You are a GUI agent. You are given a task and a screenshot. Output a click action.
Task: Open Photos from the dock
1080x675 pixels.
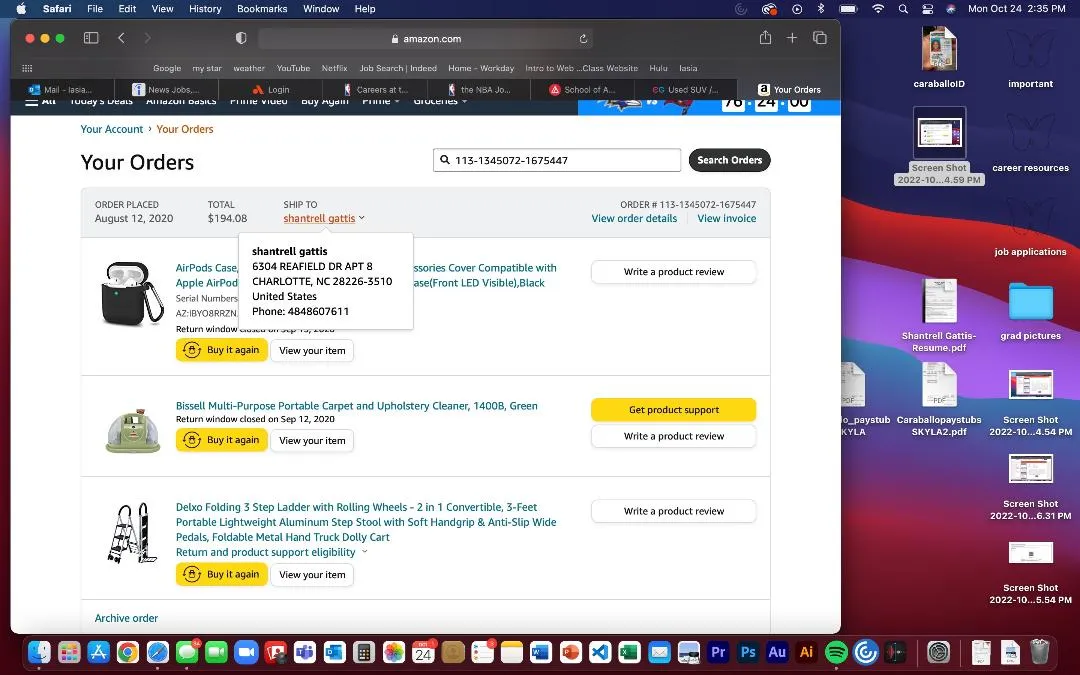click(x=394, y=652)
